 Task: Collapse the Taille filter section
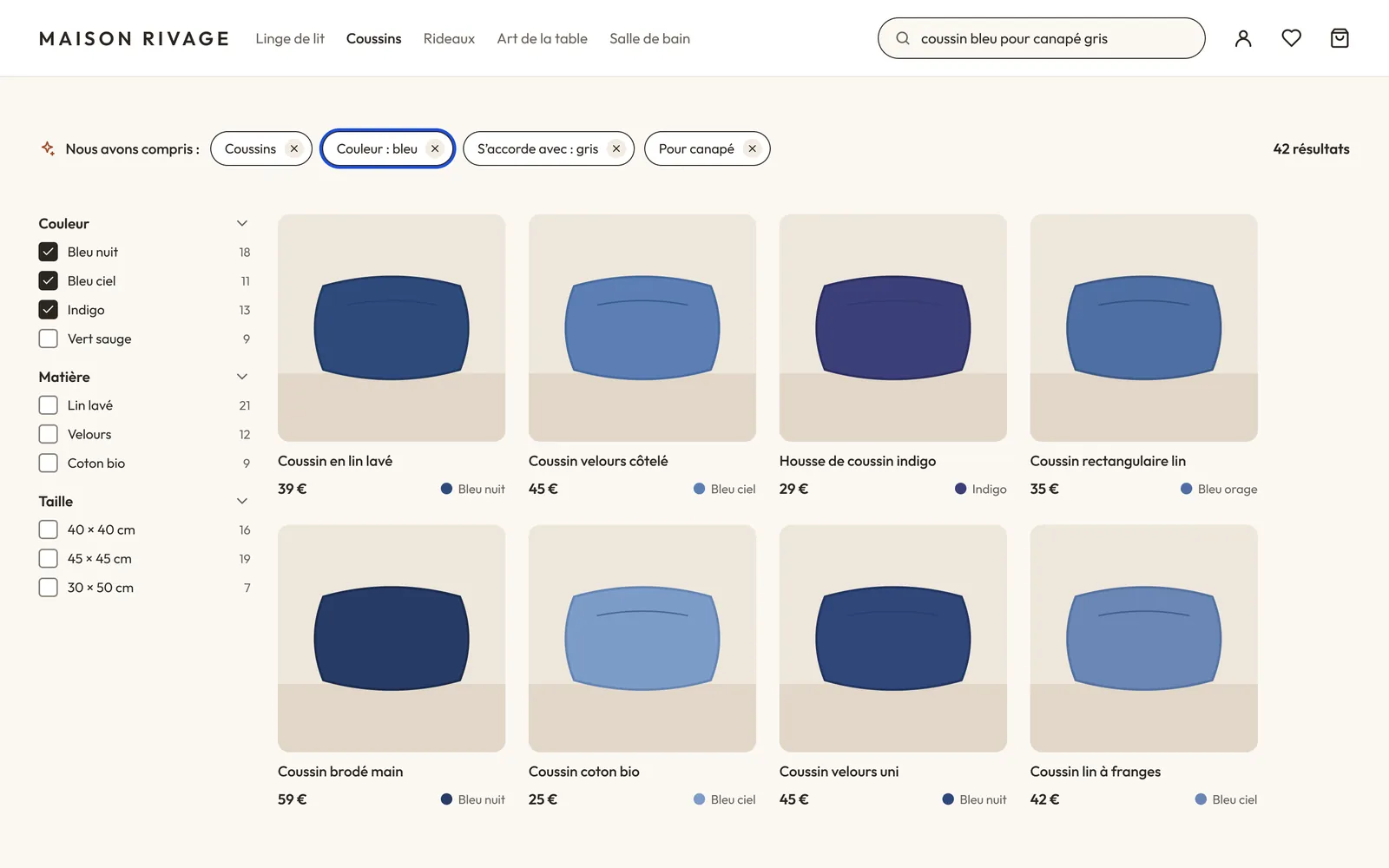click(x=242, y=501)
